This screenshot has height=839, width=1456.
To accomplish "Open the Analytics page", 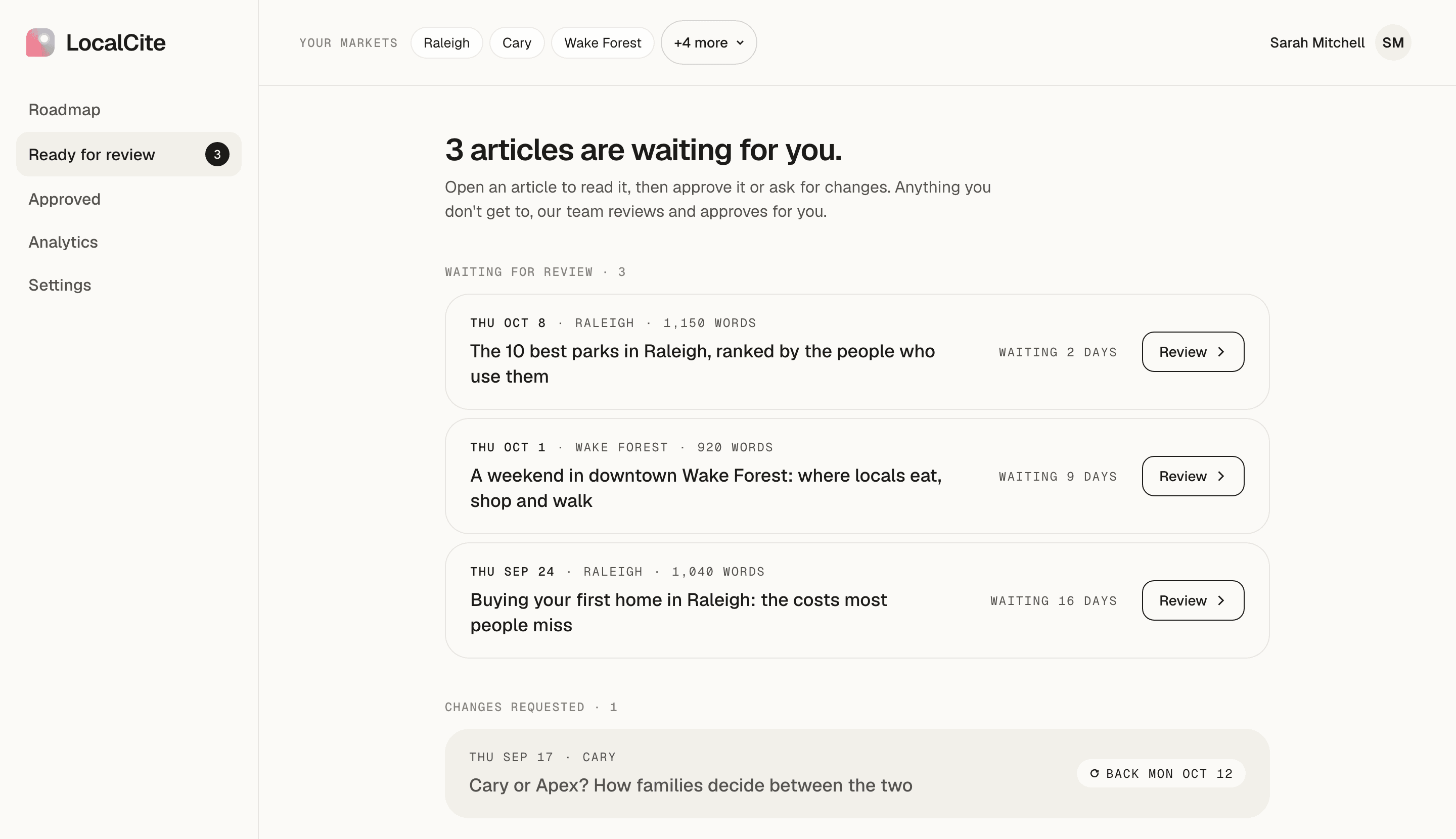I will click(x=63, y=242).
